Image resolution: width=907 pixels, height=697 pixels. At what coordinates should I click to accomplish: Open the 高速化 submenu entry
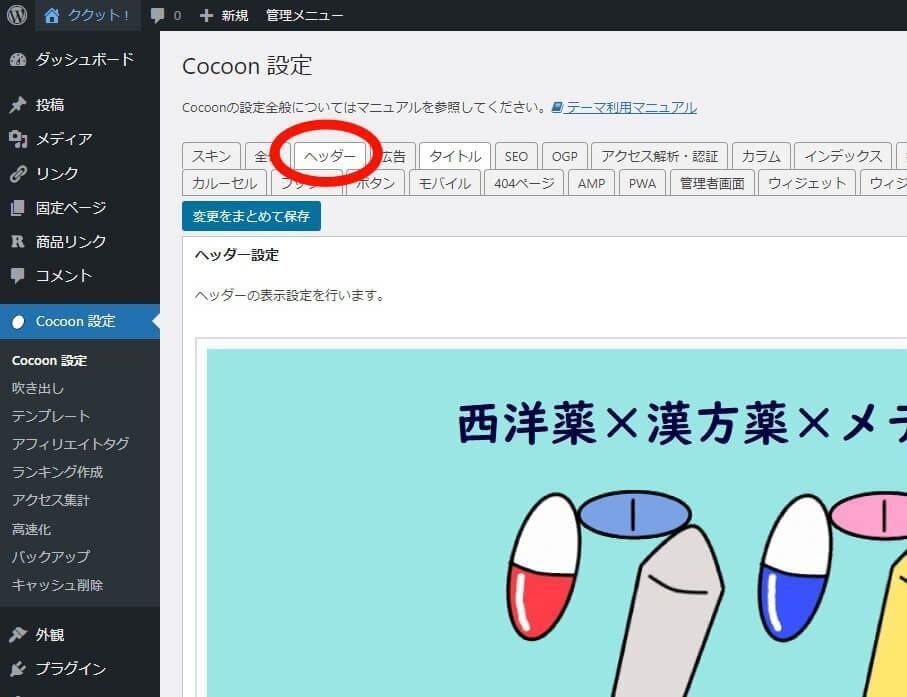[x=31, y=529]
